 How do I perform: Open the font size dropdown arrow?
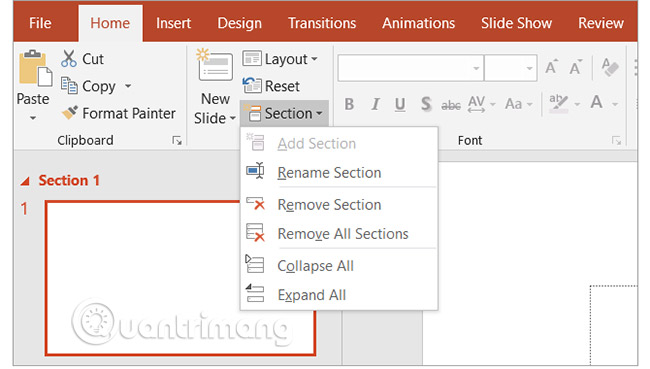tap(529, 68)
